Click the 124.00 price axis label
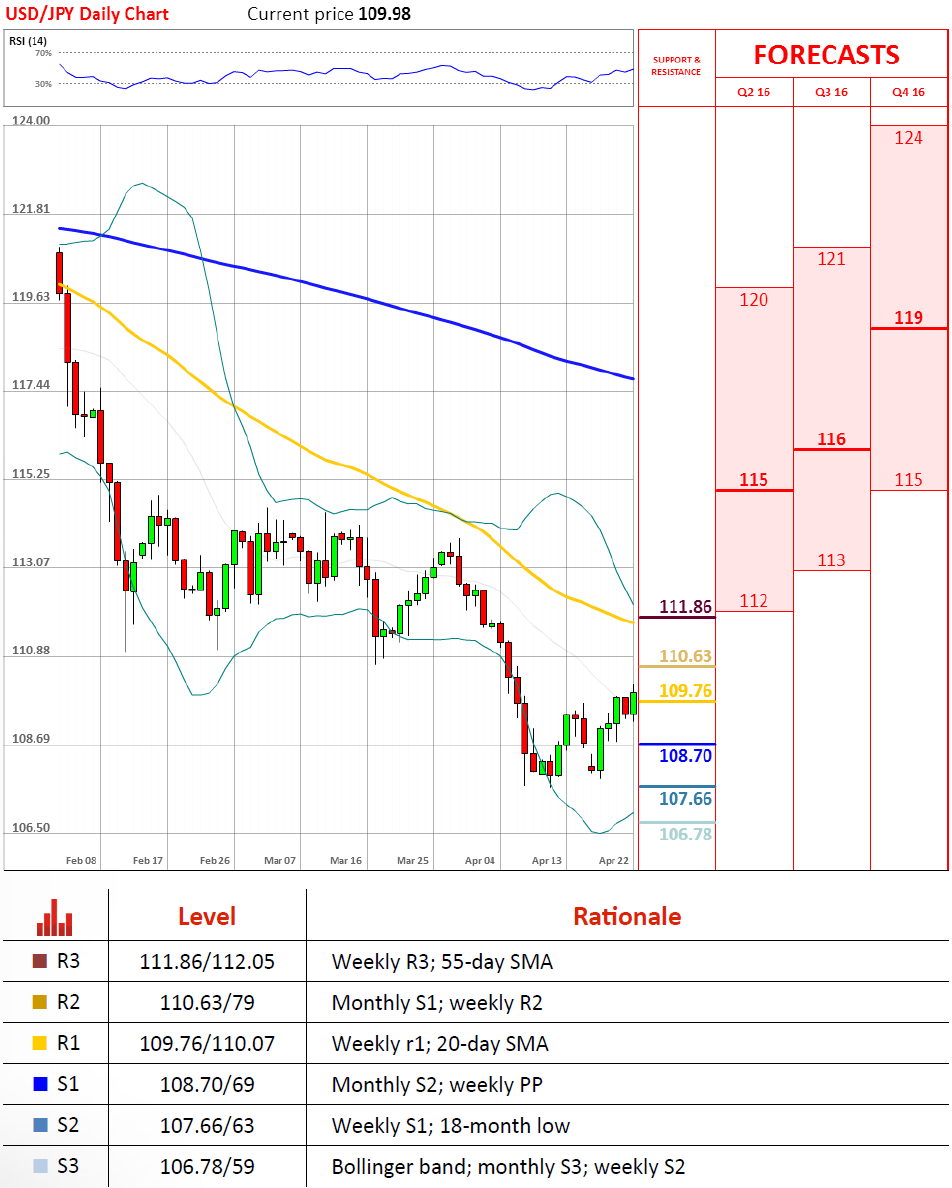Screen dimensions: 952x1188 pyautogui.click(x=31, y=120)
